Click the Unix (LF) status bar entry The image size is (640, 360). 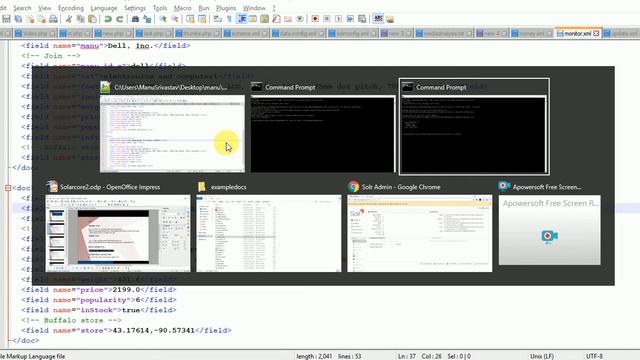pyautogui.click(x=542, y=356)
